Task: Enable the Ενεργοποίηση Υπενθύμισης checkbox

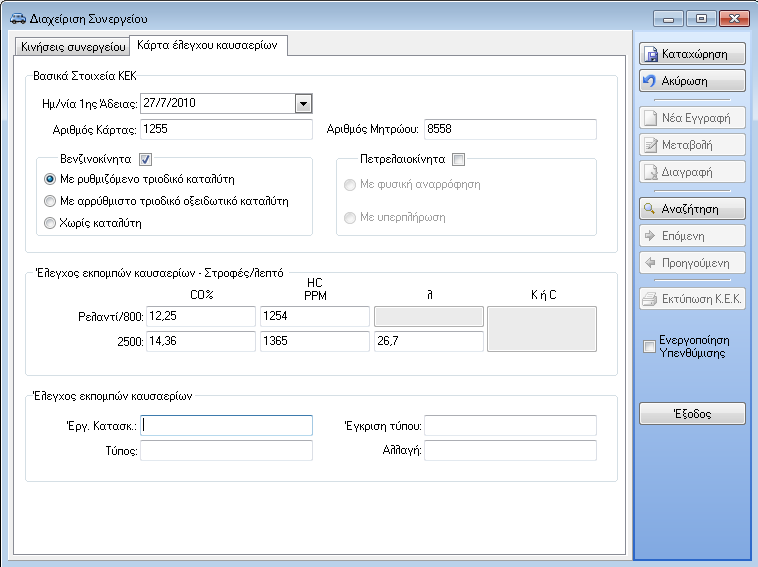Action: coord(649,347)
